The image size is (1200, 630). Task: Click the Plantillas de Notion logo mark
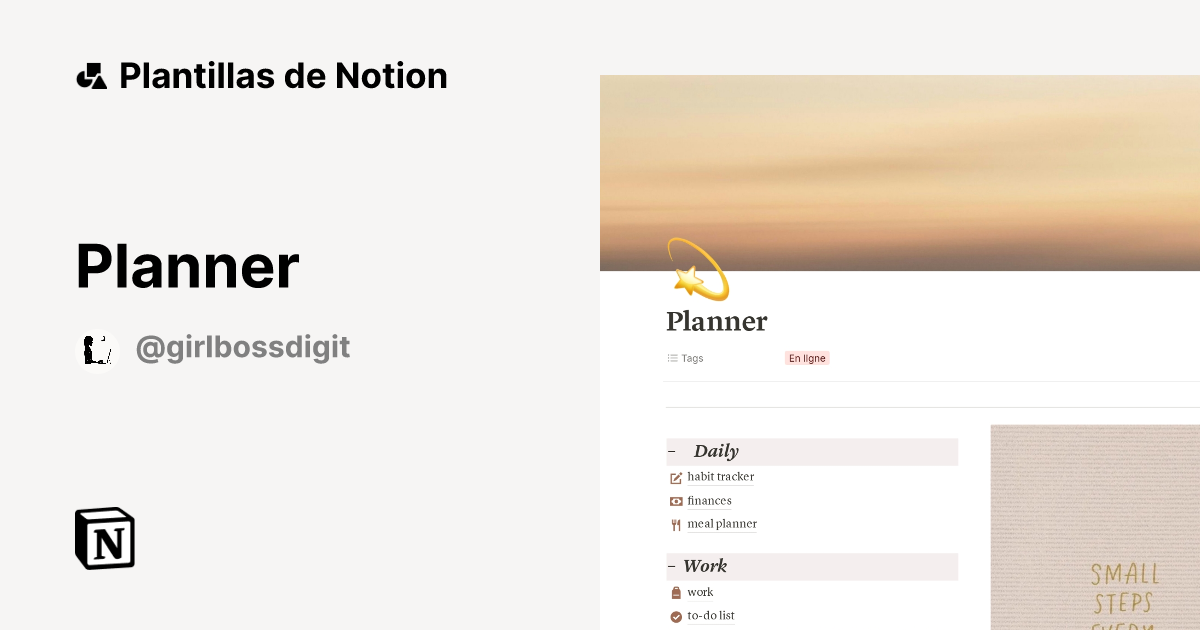coord(92,75)
